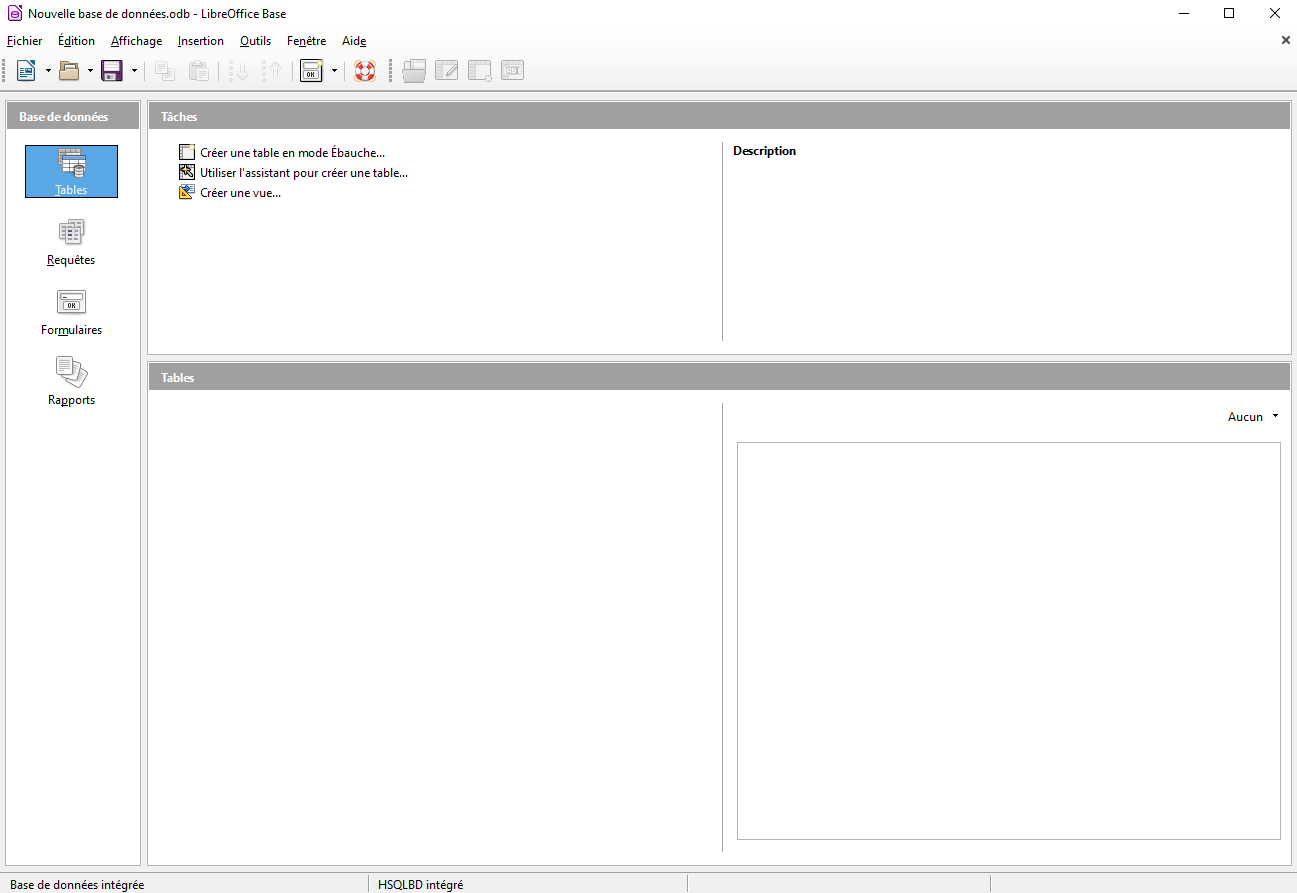Click the Save floppy disk icon
The image size is (1297, 893).
(x=112, y=71)
